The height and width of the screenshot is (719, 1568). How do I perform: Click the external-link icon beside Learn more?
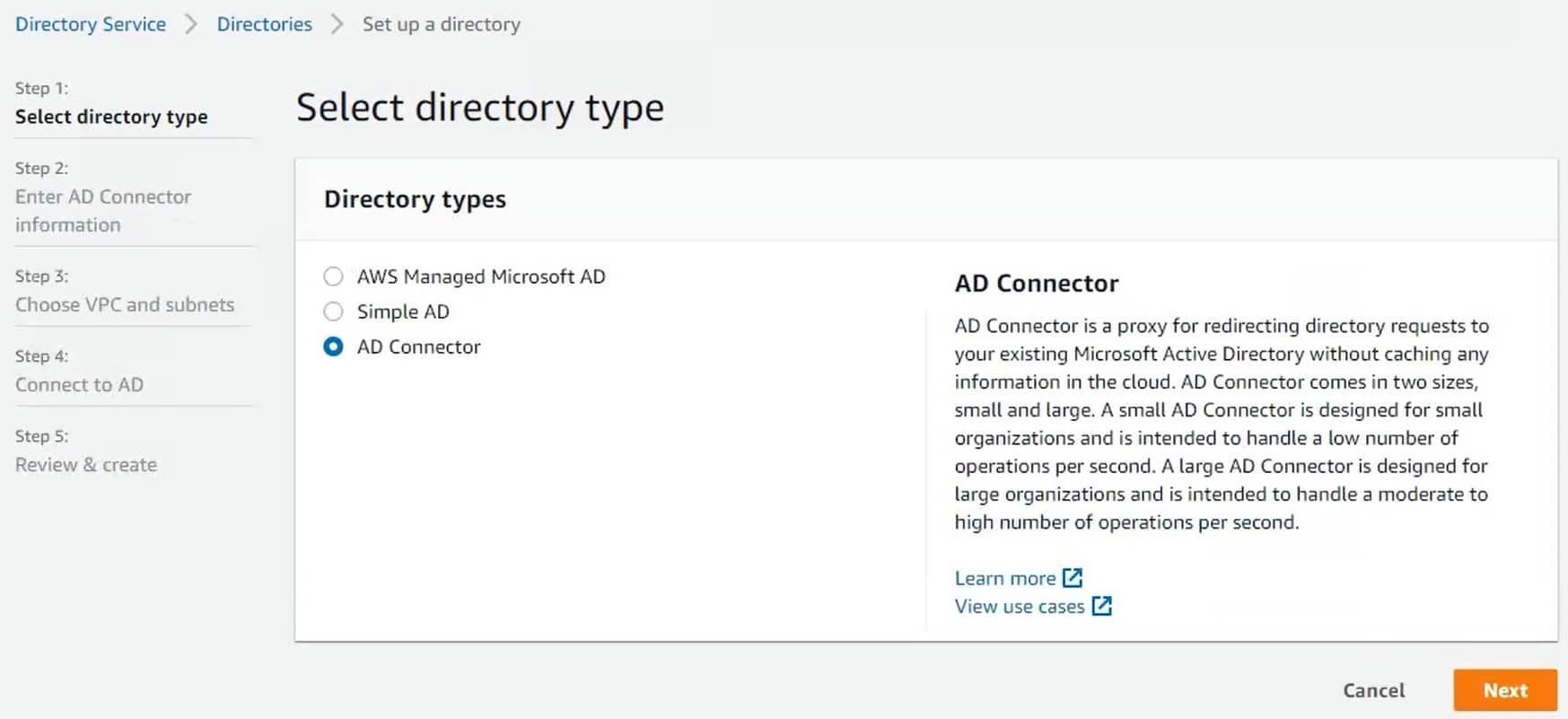coord(1073,578)
